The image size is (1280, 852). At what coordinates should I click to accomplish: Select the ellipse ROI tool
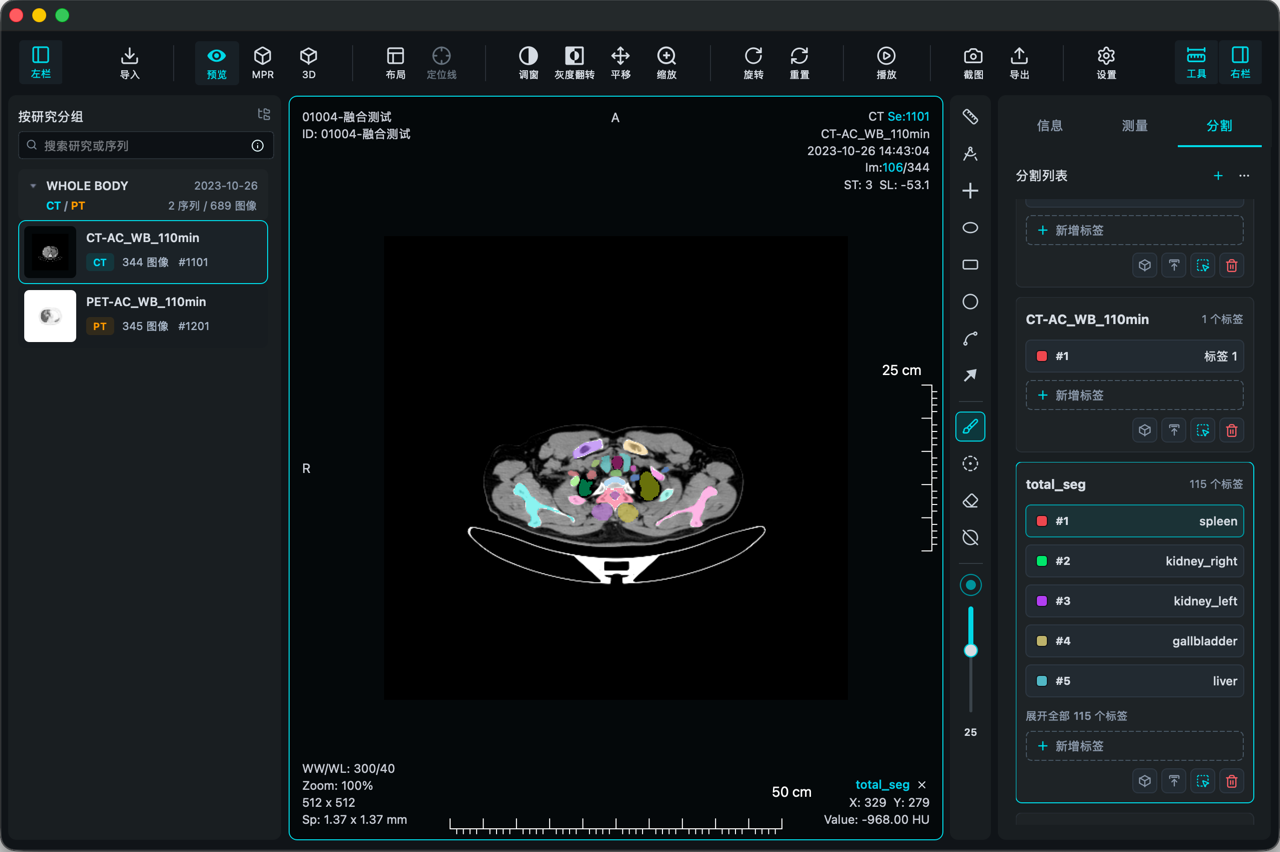click(970, 228)
